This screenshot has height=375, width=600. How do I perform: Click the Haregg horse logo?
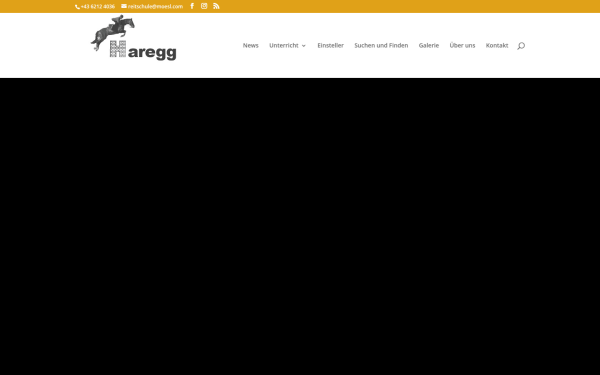pyautogui.click(x=134, y=38)
